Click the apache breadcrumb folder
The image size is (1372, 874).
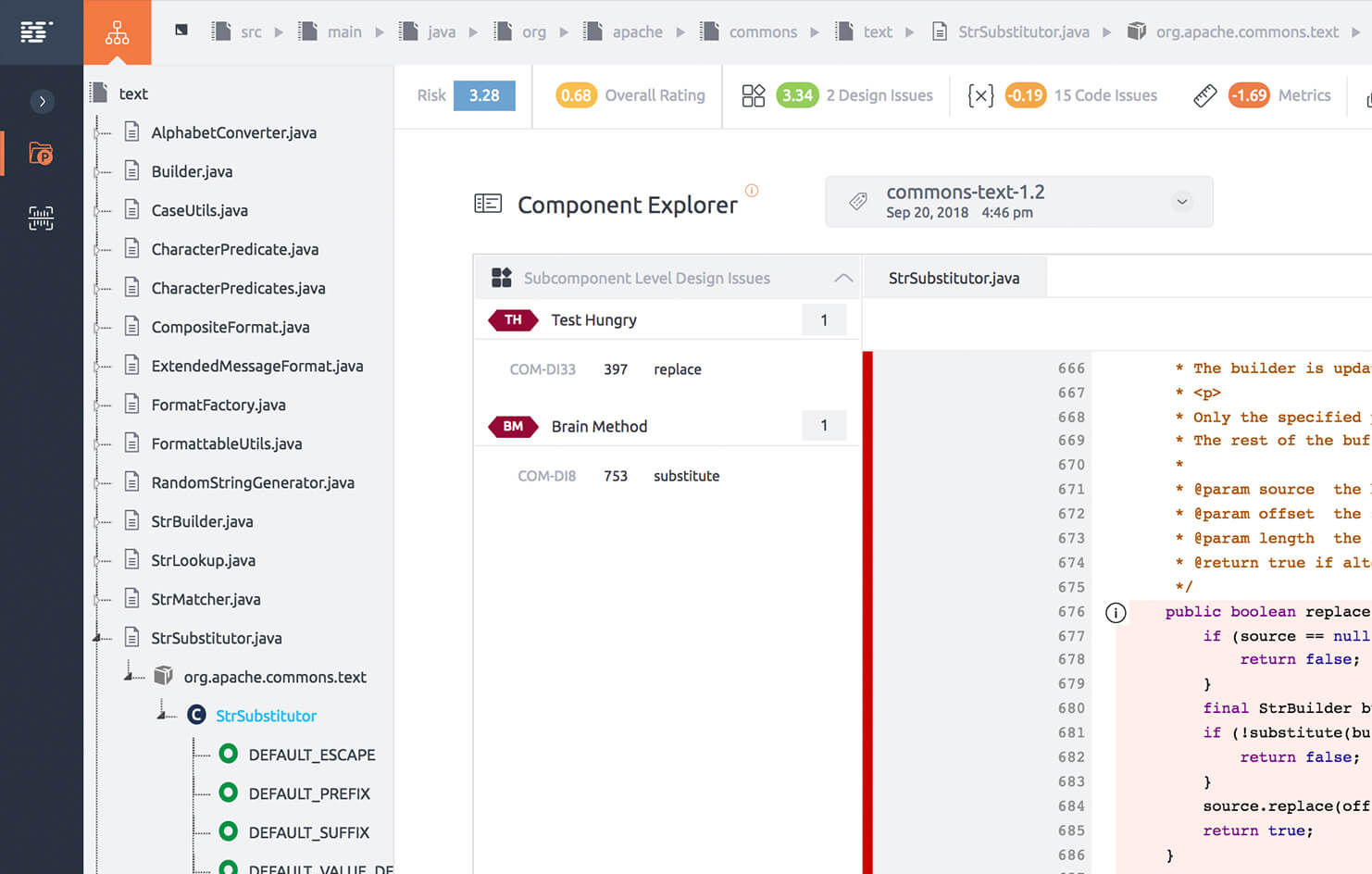pyautogui.click(x=637, y=32)
